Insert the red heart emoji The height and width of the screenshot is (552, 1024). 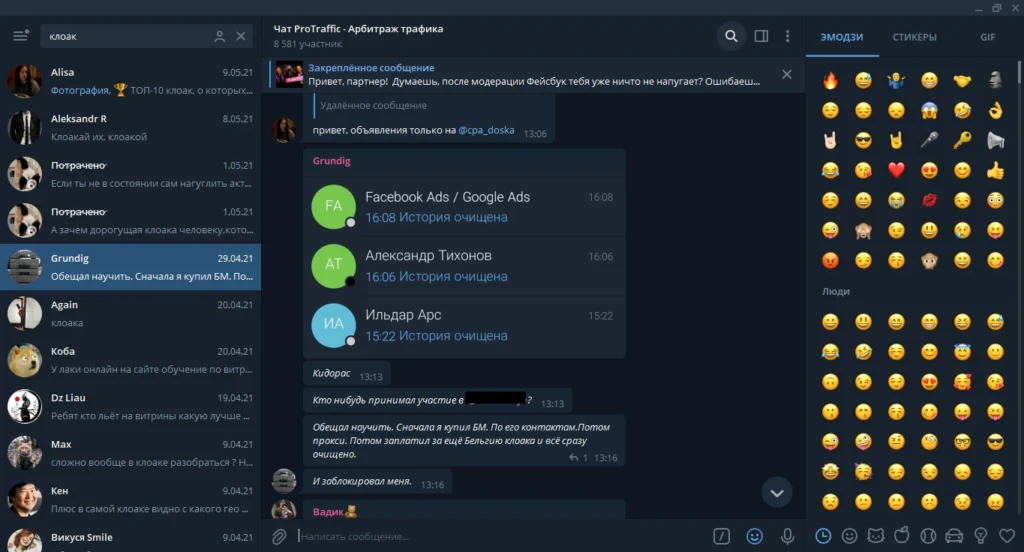click(x=896, y=170)
